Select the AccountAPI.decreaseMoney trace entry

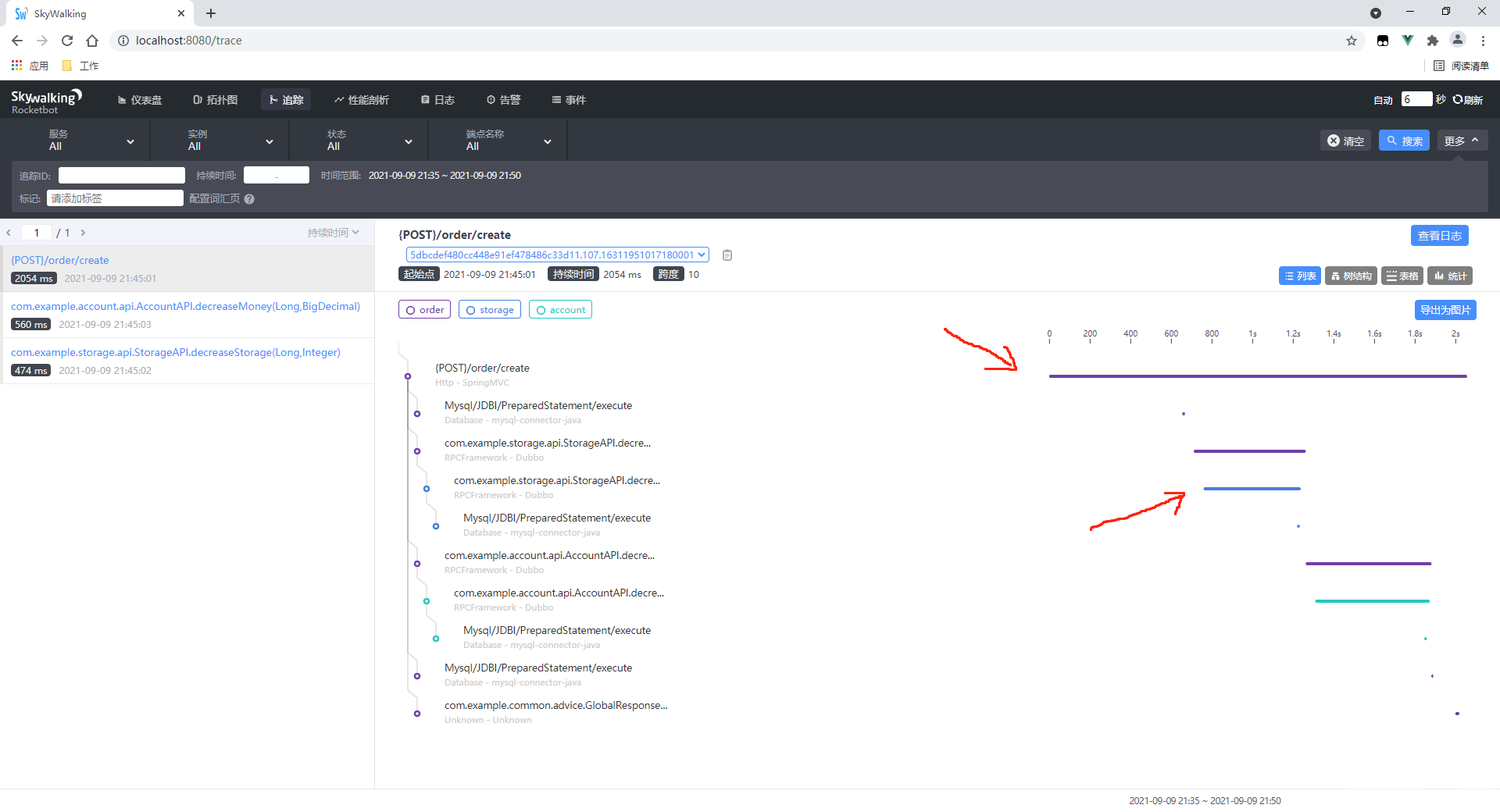[x=187, y=315]
